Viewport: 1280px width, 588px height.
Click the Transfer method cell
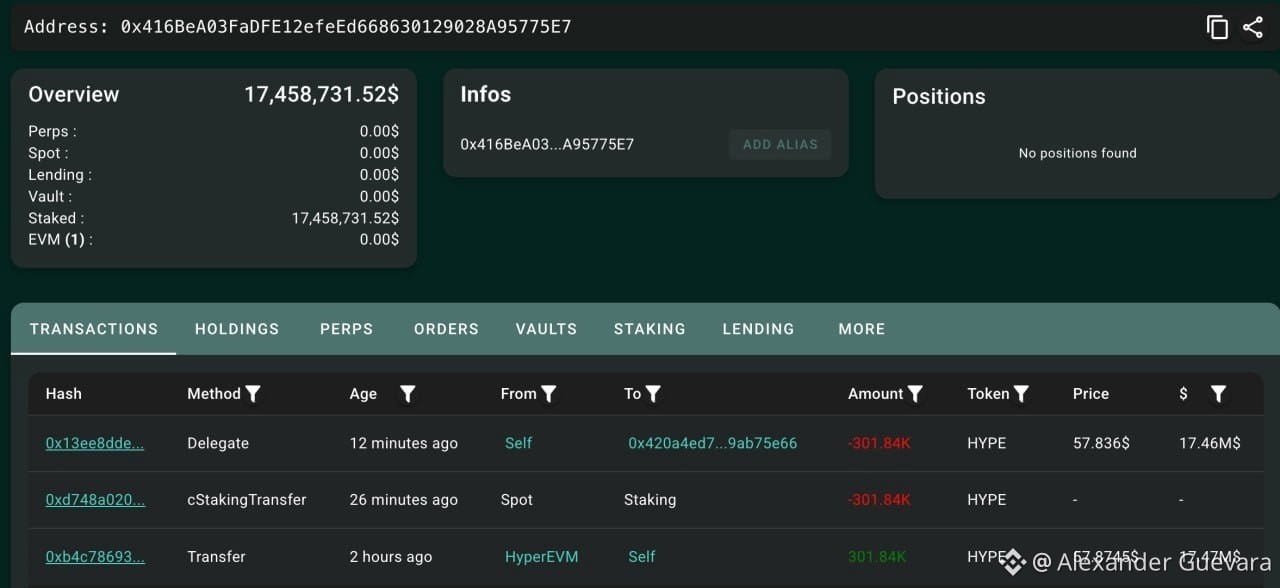pyautogui.click(x=216, y=557)
